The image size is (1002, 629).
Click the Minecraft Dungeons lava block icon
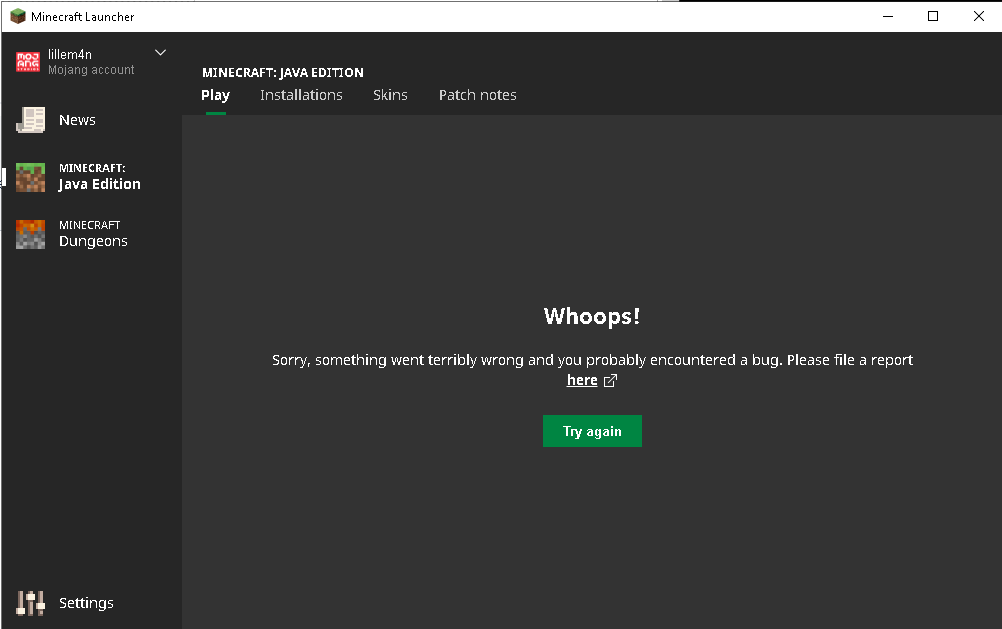pos(30,234)
